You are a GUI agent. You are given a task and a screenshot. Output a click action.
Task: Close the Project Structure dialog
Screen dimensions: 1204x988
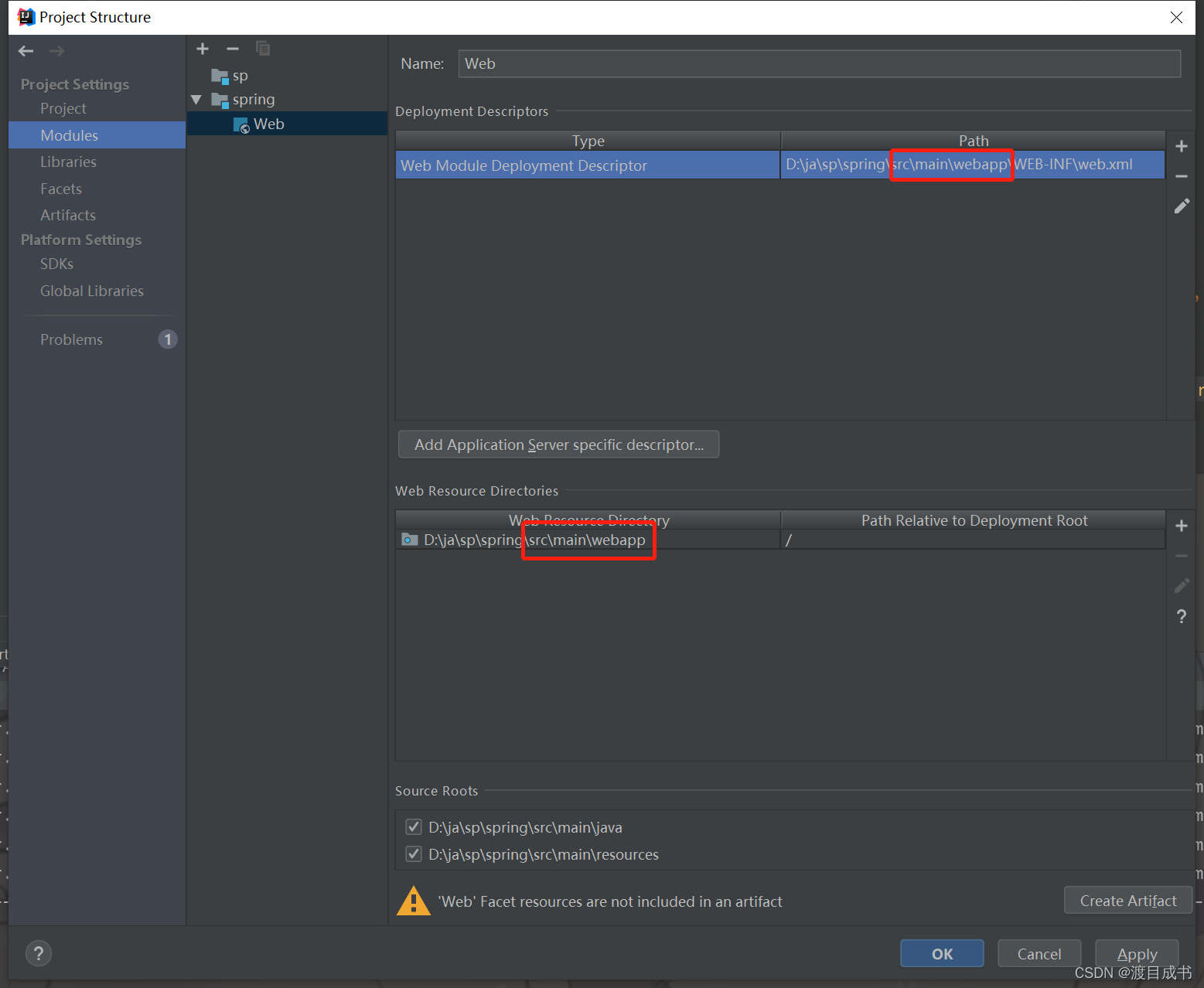(x=1176, y=17)
